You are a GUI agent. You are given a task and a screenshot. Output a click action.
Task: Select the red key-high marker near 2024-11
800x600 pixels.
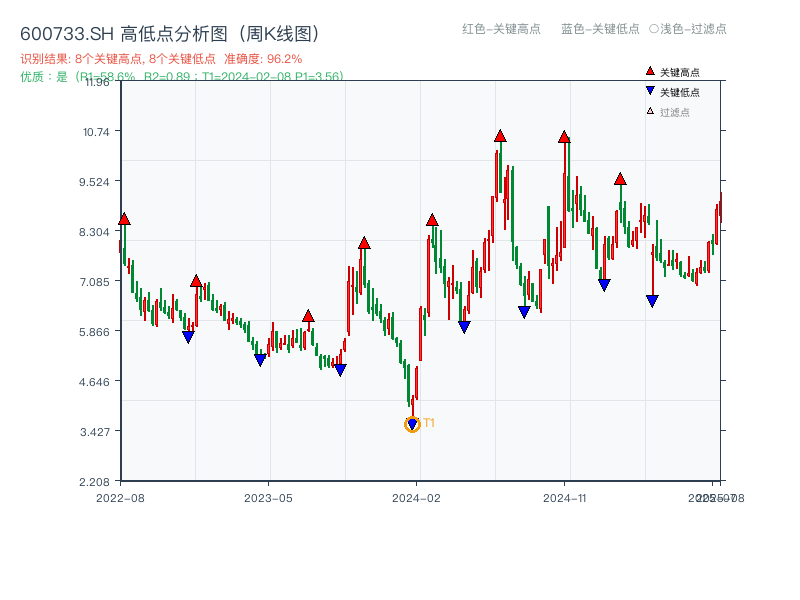tap(566, 138)
